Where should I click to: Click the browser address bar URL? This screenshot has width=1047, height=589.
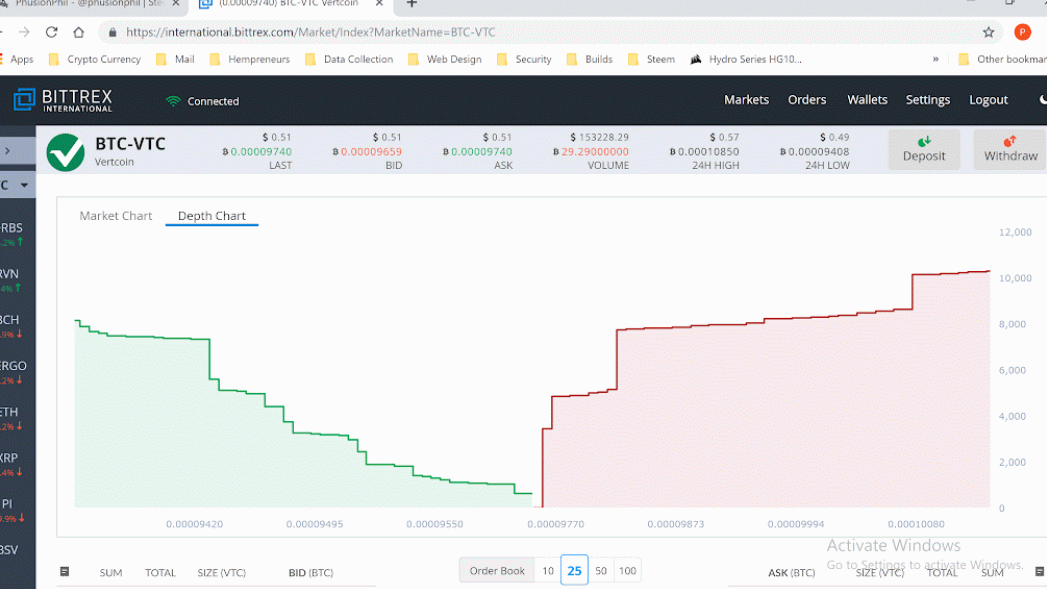(x=310, y=32)
